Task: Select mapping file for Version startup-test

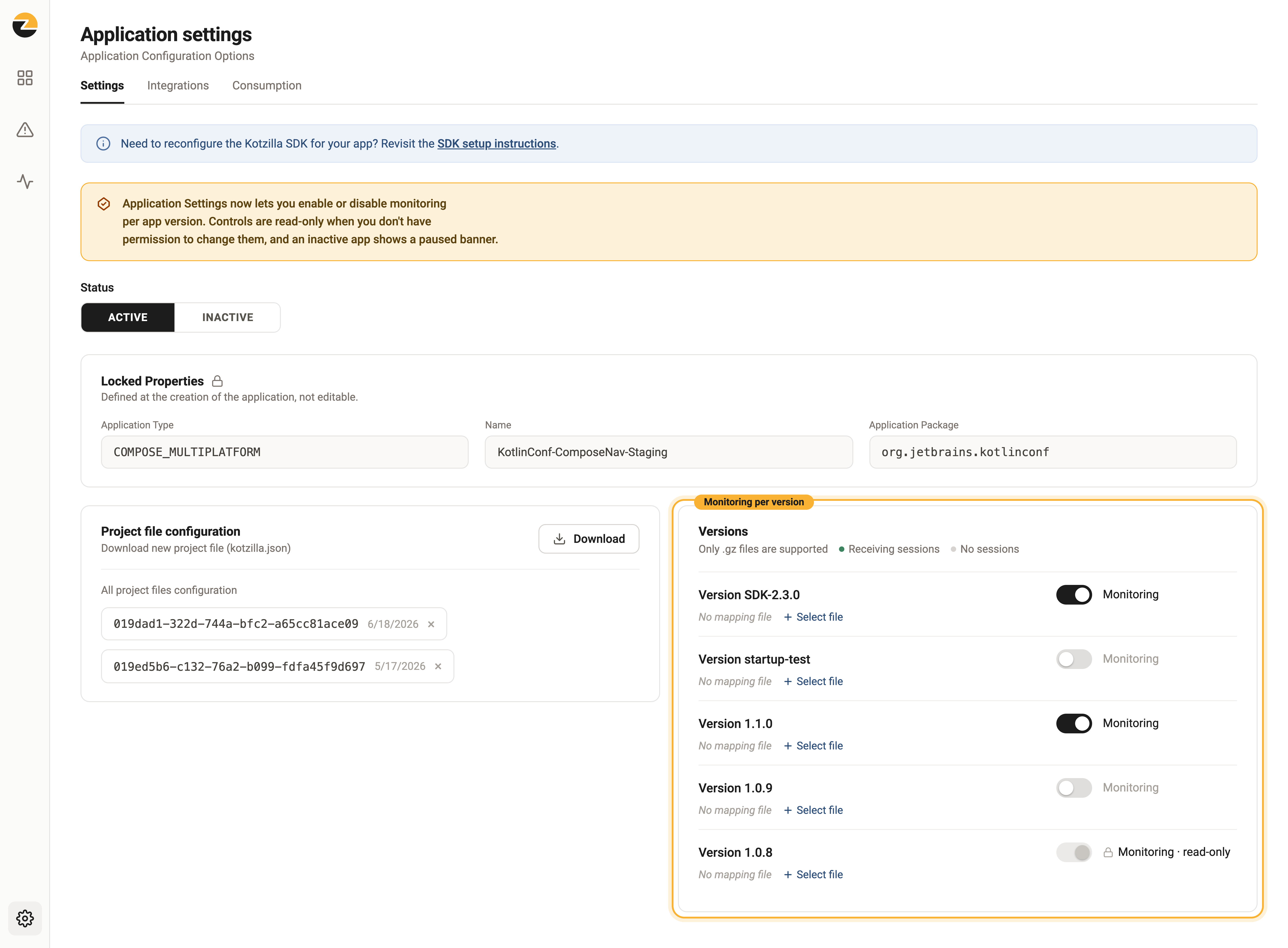Action: pos(813,681)
